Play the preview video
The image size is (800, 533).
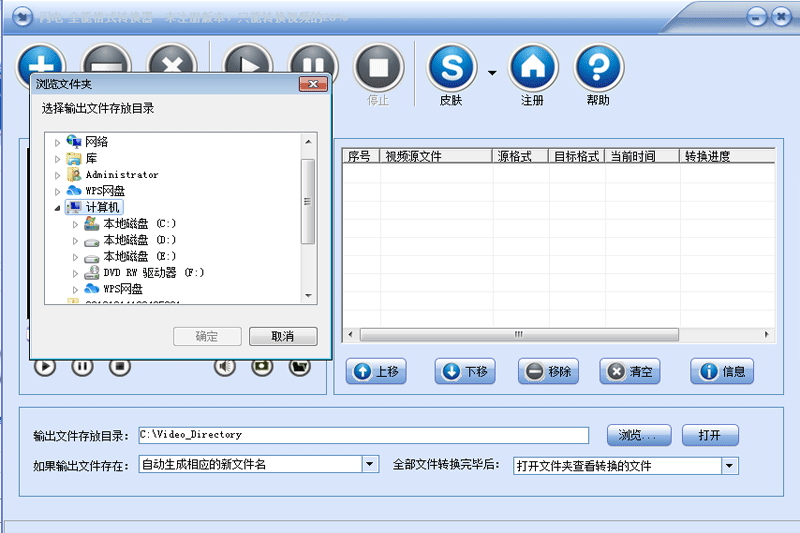point(45,367)
